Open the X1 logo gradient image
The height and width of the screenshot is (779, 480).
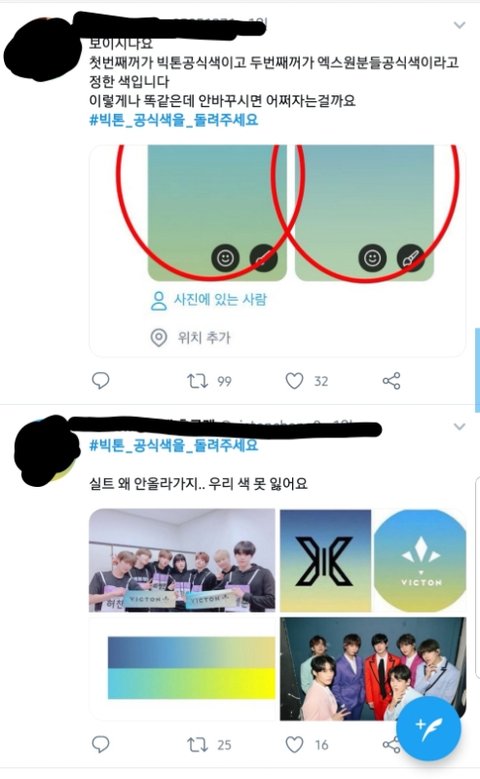click(325, 560)
